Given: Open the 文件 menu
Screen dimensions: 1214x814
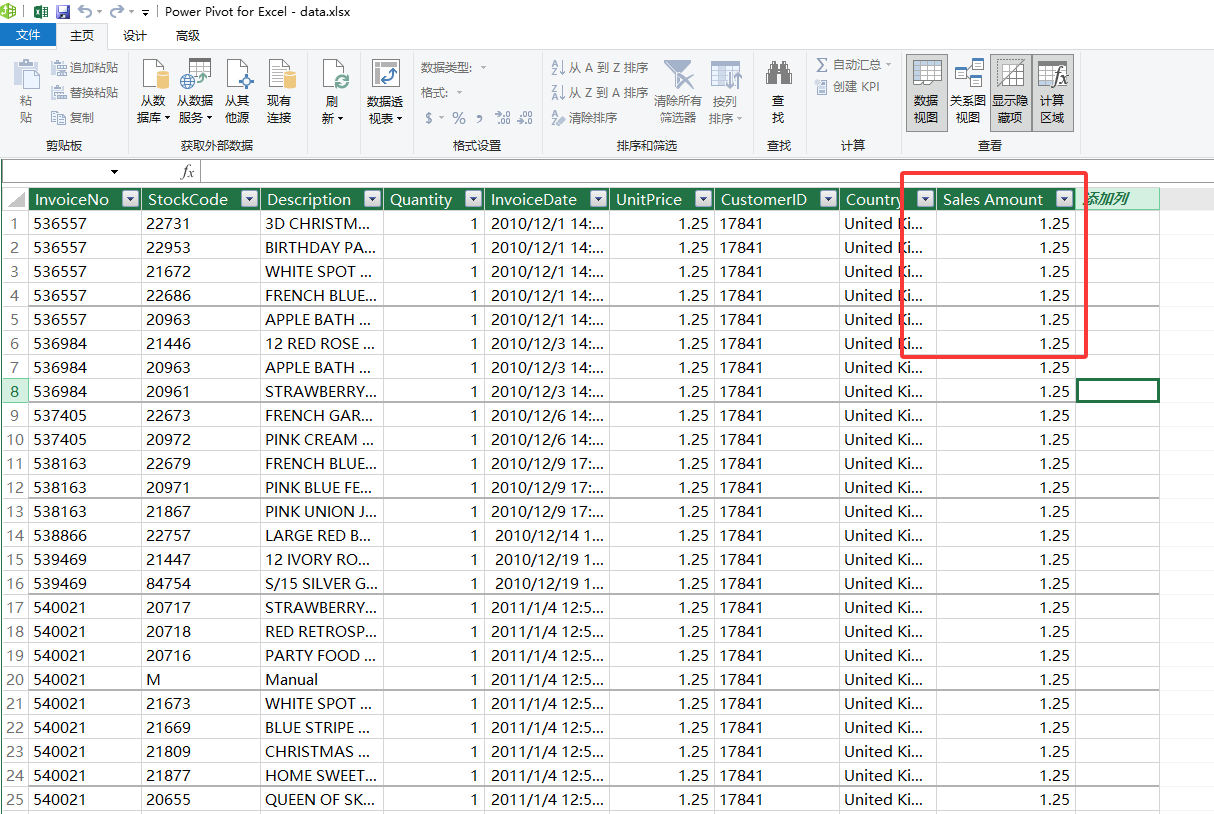Looking at the screenshot, I should (x=28, y=35).
